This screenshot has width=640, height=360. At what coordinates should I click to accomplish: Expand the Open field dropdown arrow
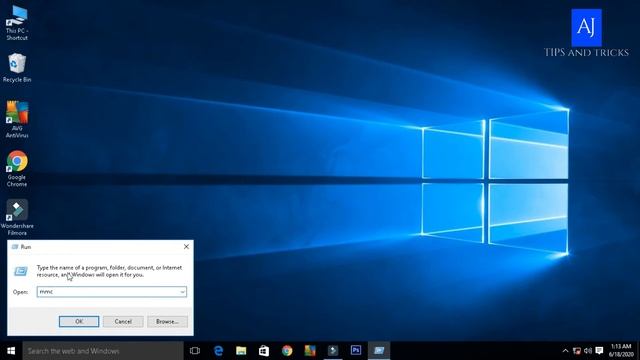pyautogui.click(x=182, y=291)
